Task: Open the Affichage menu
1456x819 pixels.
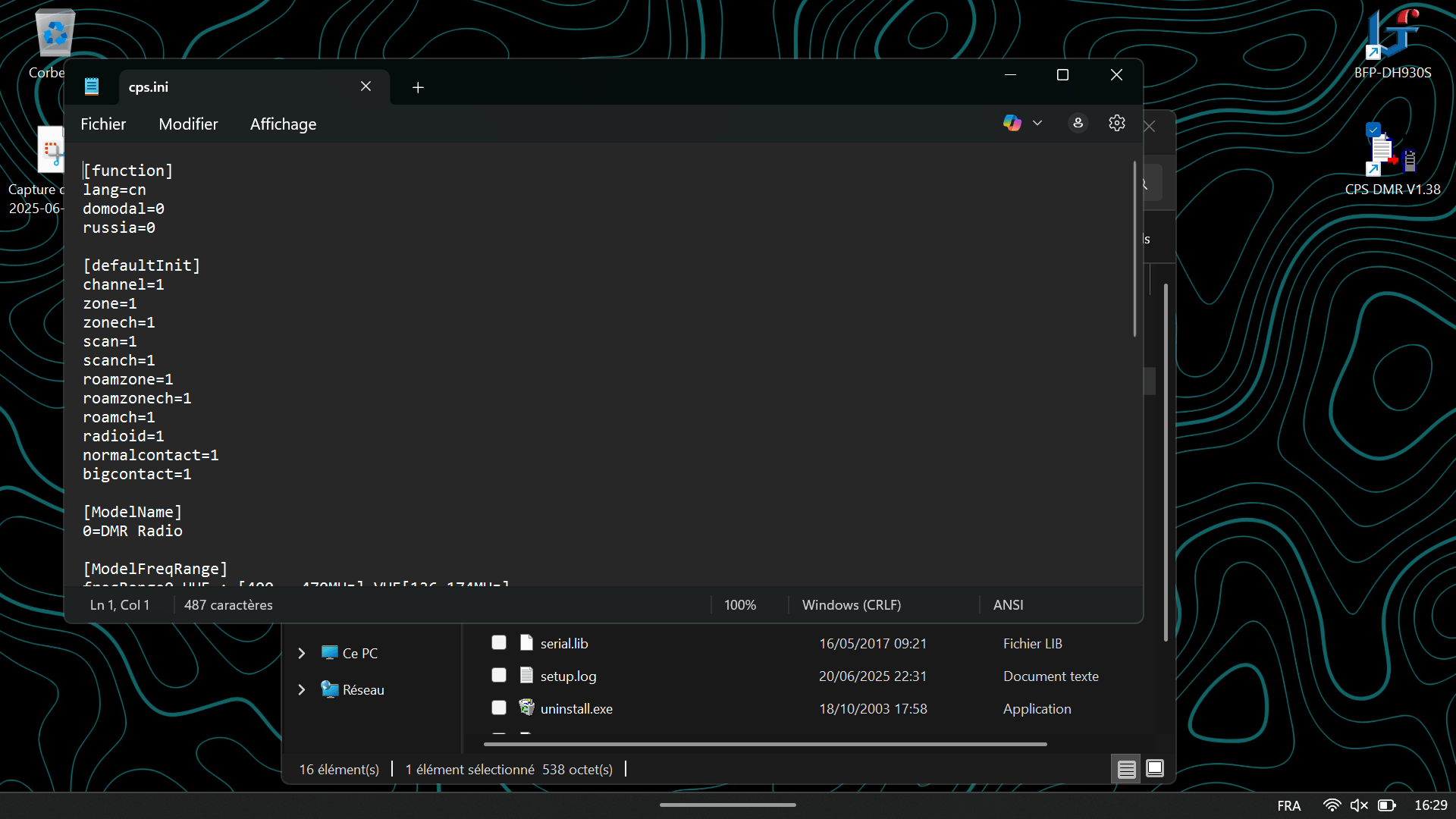Action: pos(283,124)
